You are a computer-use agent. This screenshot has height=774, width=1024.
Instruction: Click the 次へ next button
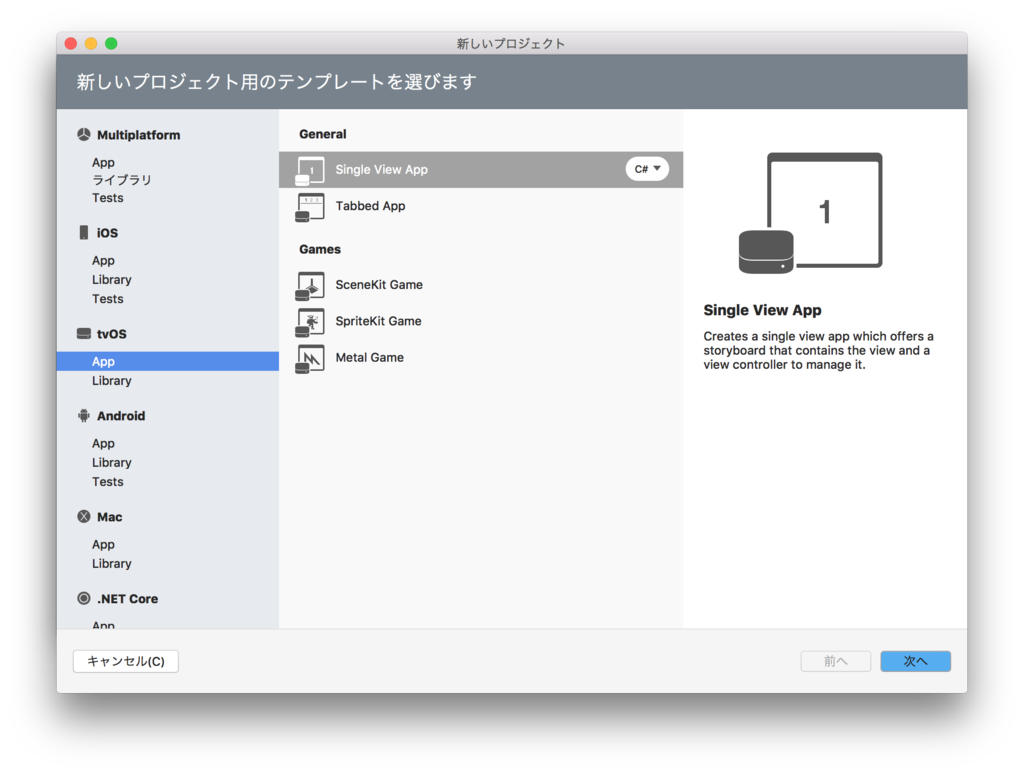[x=915, y=661]
